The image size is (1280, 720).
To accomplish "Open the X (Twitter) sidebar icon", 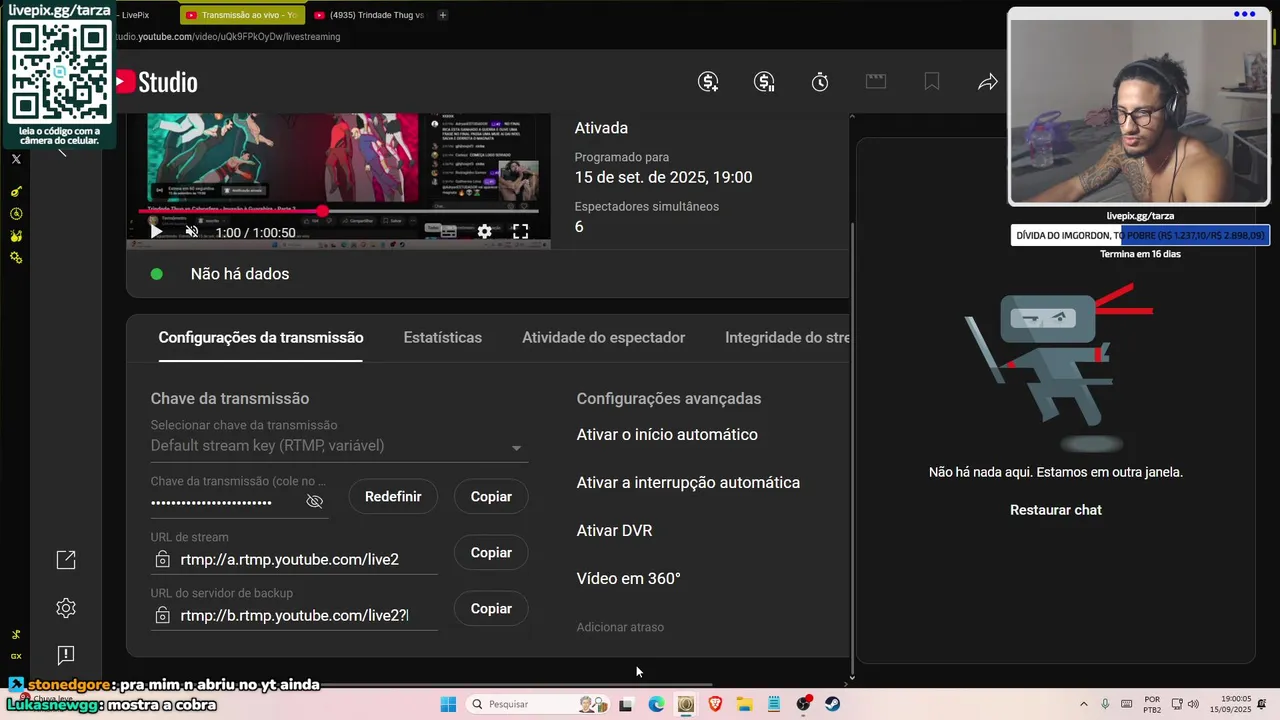I will coord(16,159).
